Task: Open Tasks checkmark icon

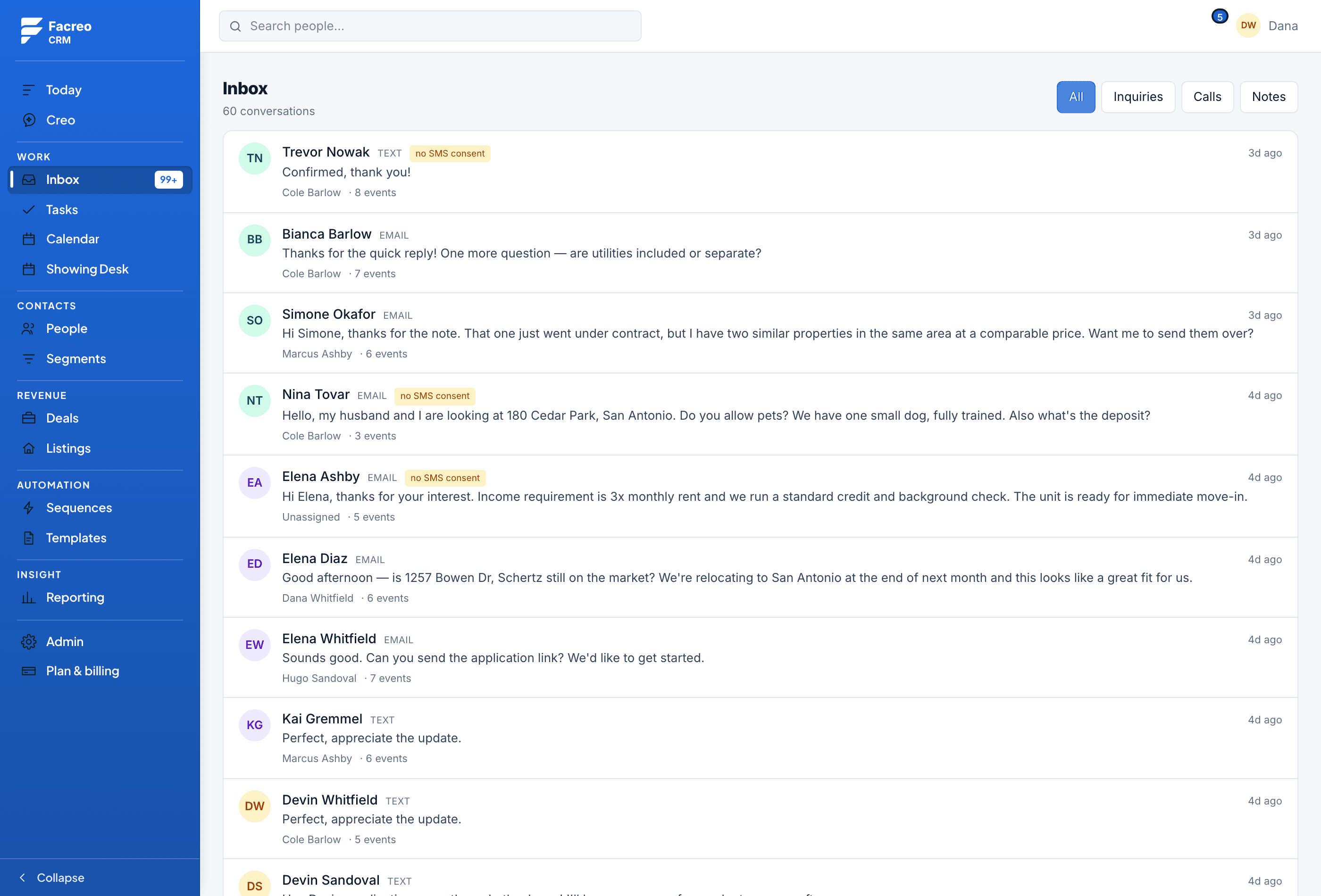Action: (28, 210)
